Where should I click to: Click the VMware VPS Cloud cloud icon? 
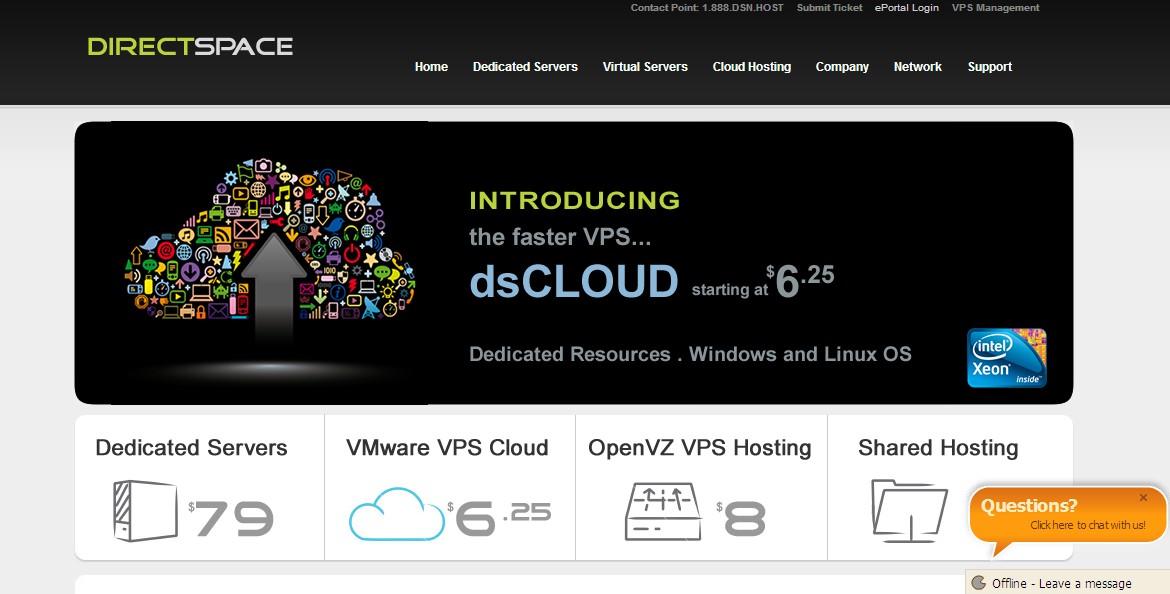coord(396,513)
